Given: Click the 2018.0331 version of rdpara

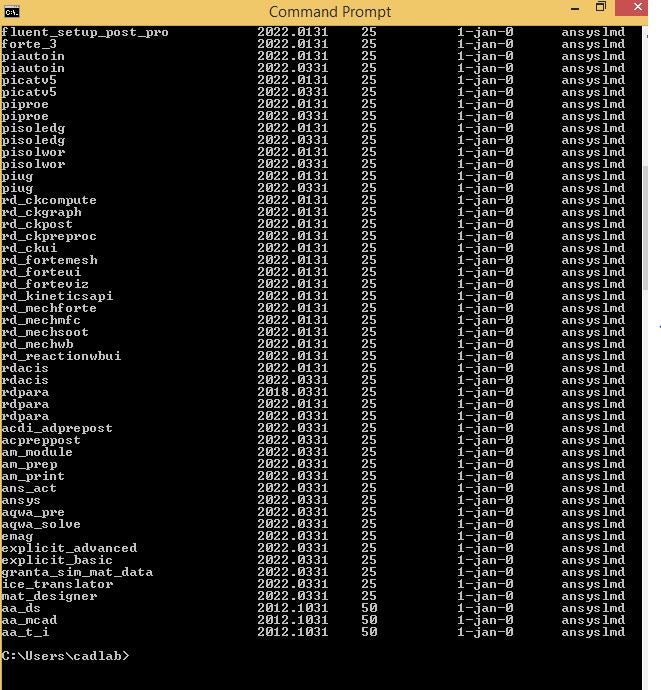Looking at the screenshot, I should [293, 392].
